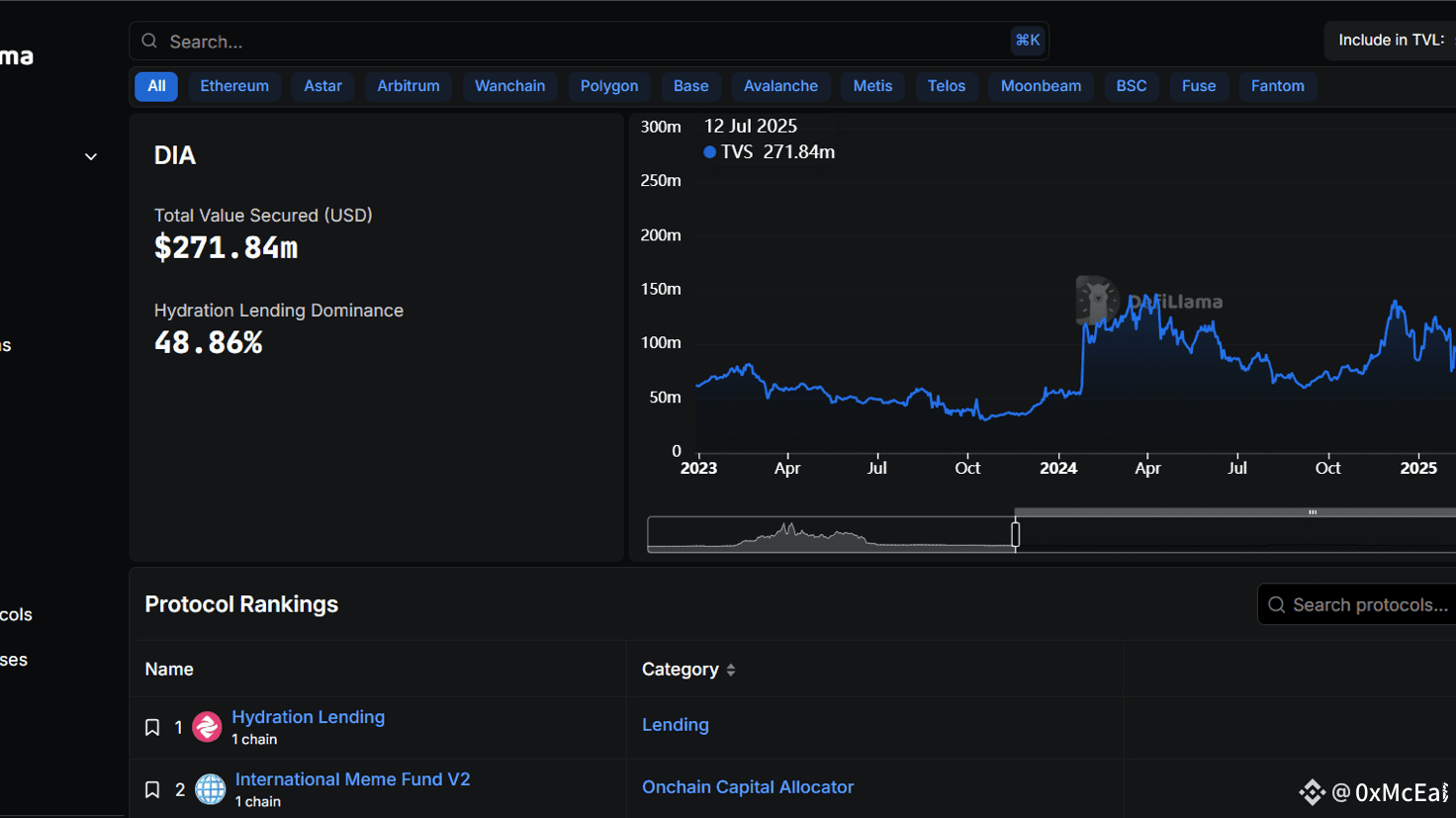Open the Hydration Lending protocol page
Viewport: 1456px width, 818px height.
point(308,717)
